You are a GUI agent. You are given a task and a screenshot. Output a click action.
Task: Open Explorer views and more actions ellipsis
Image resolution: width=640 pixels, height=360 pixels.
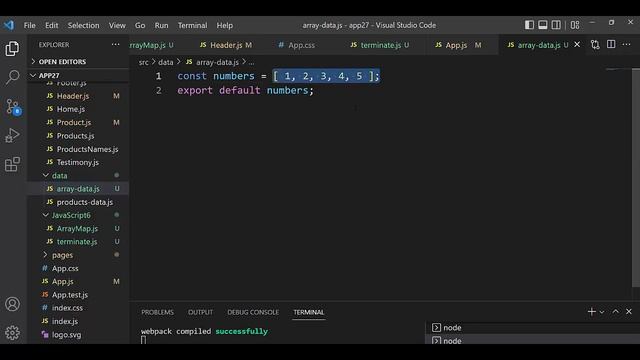tap(116, 44)
